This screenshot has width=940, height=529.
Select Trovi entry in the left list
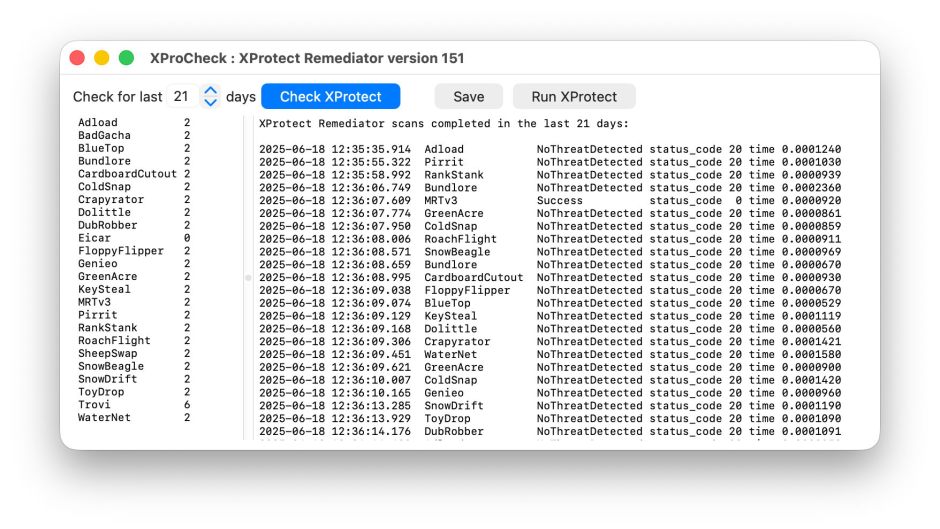(x=94, y=405)
